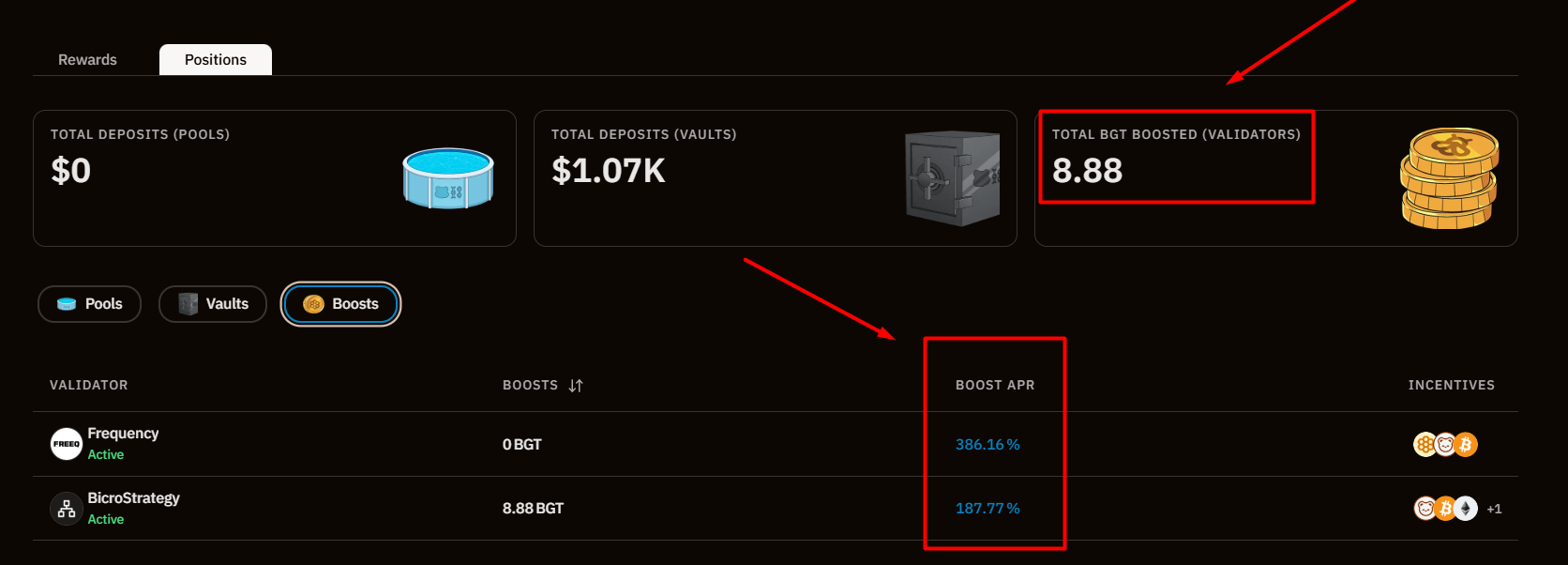Click the blue pool illustration icon
The image size is (1568, 565).
point(448,178)
